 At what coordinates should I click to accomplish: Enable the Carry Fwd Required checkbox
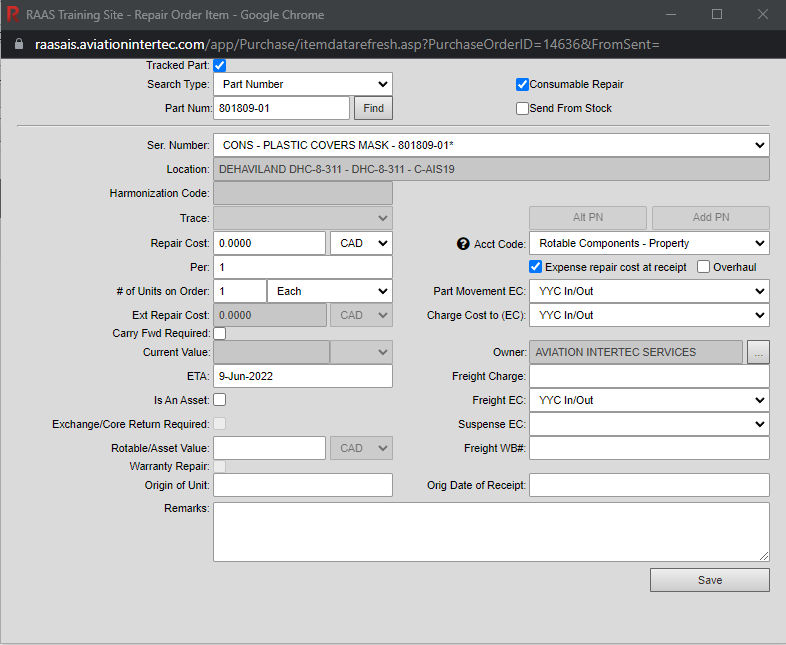[220, 333]
